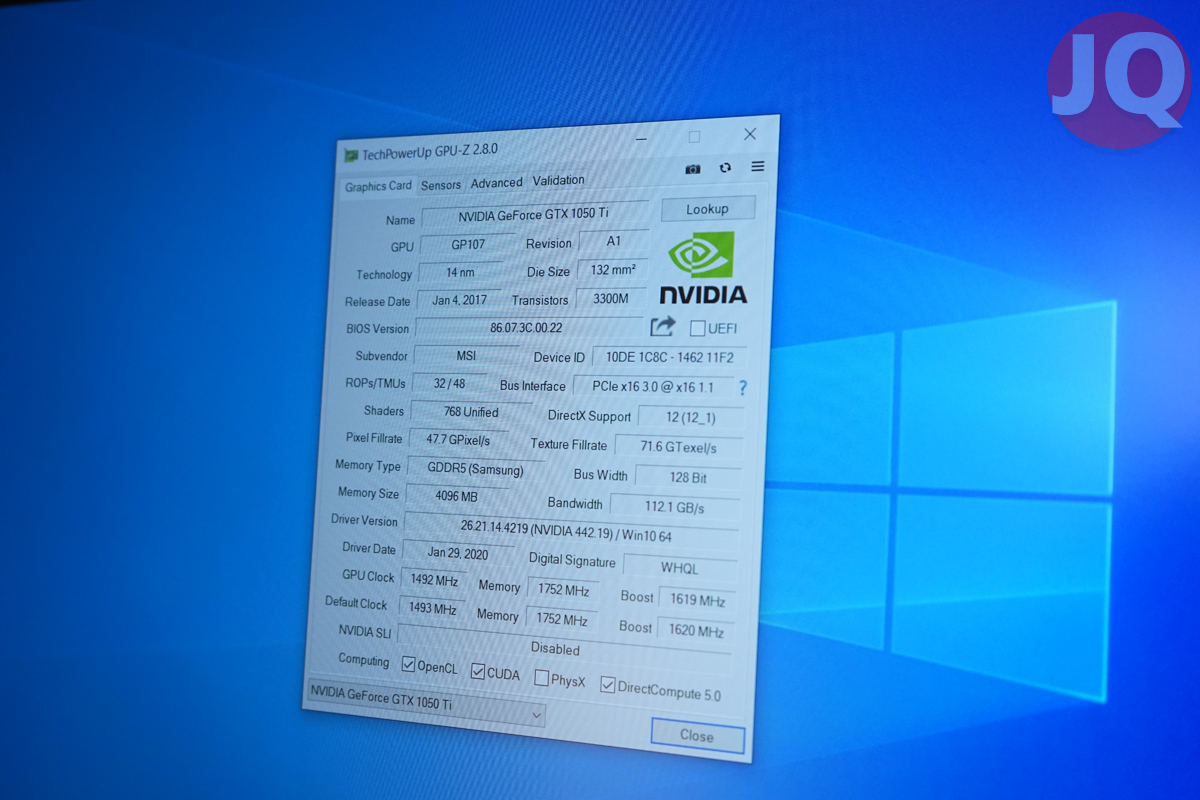Toggle the CUDA checkbox
Viewport: 1200px width, 800px height.
[478, 671]
